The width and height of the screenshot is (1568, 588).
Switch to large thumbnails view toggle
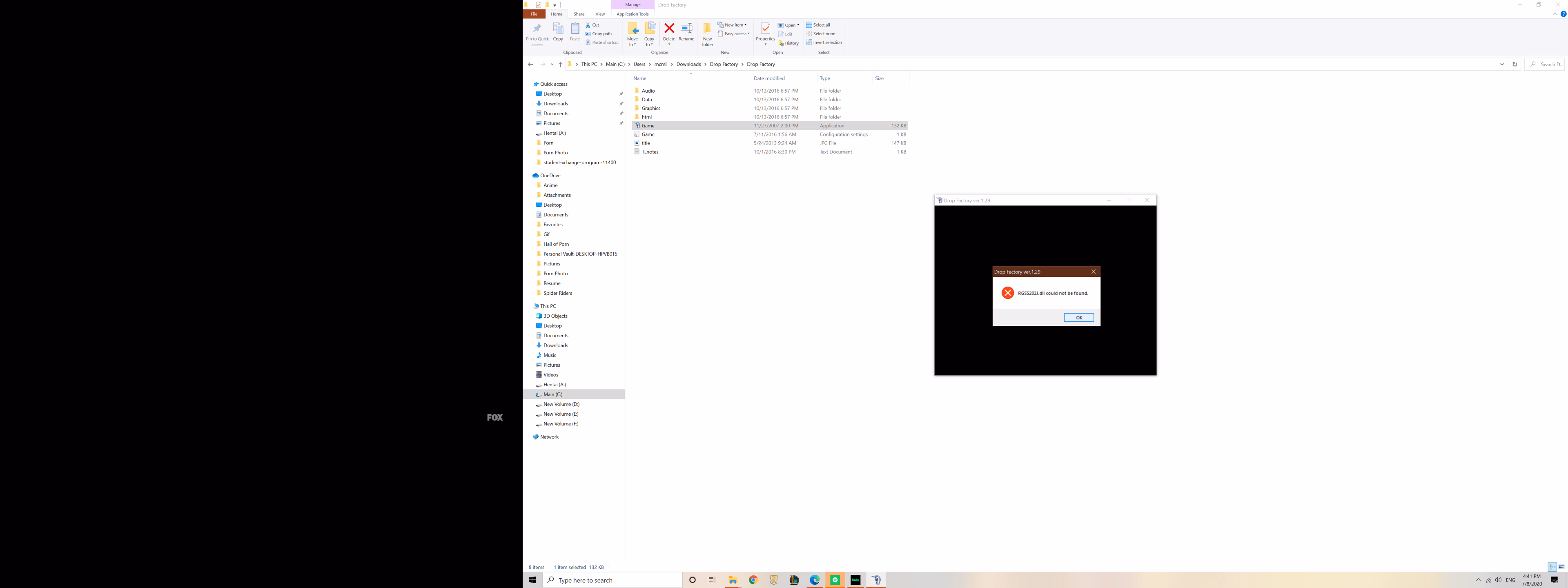click(x=1561, y=567)
